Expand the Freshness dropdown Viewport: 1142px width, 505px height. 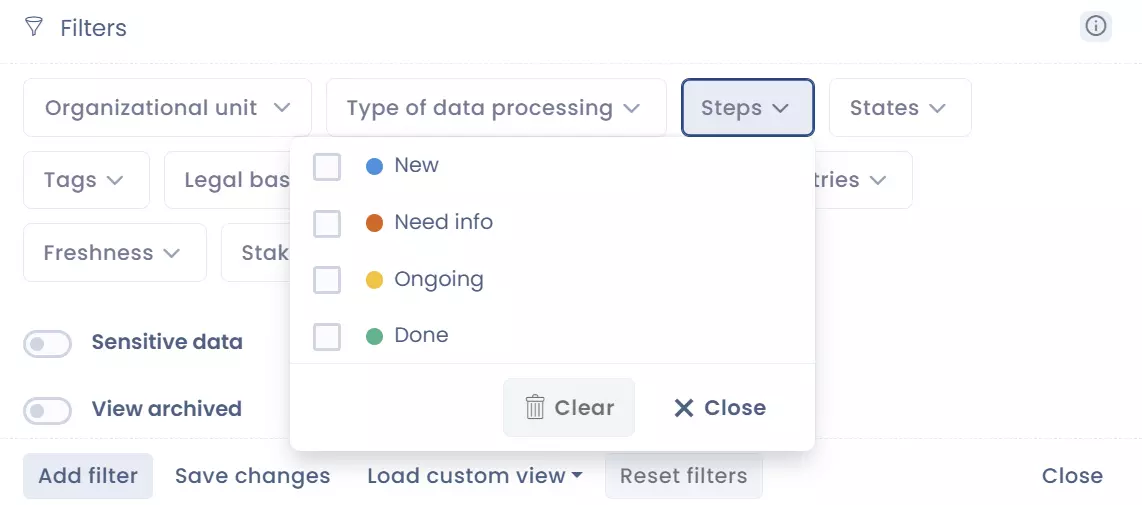click(x=113, y=253)
